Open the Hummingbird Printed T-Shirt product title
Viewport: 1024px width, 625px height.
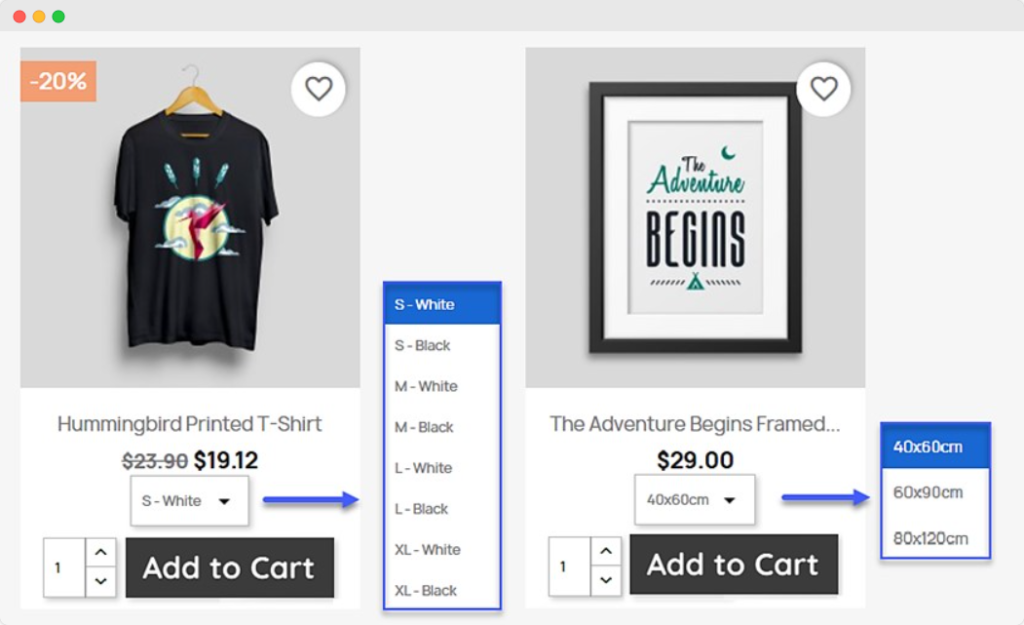[x=190, y=423]
